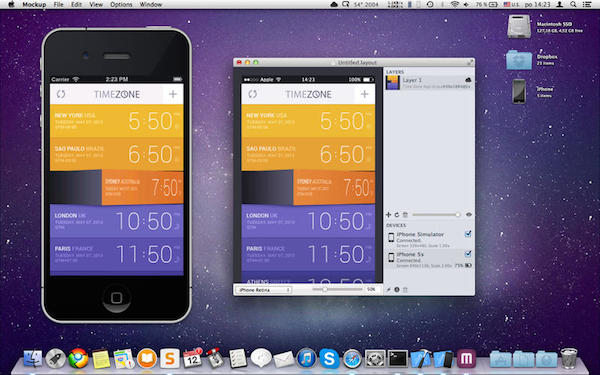
Task: Open Calendar from the Dock
Action: tap(192, 359)
